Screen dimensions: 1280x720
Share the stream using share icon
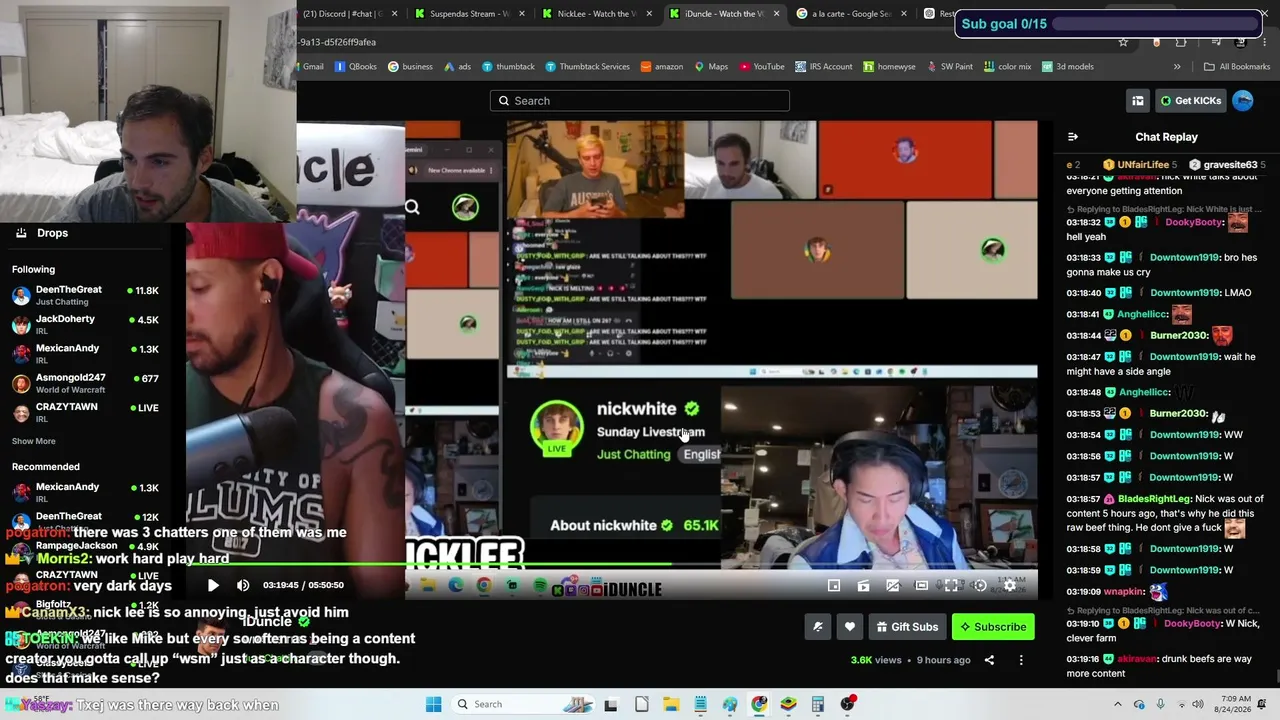coord(989,660)
